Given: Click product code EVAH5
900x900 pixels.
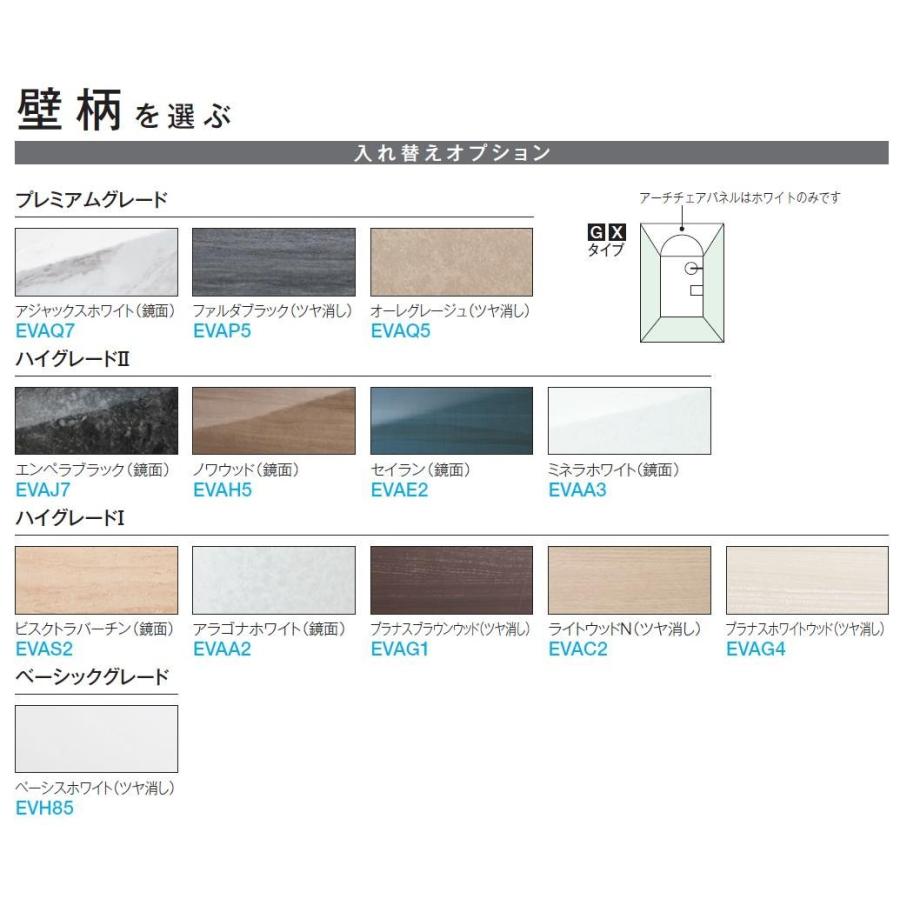Looking at the screenshot, I should point(223,490).
